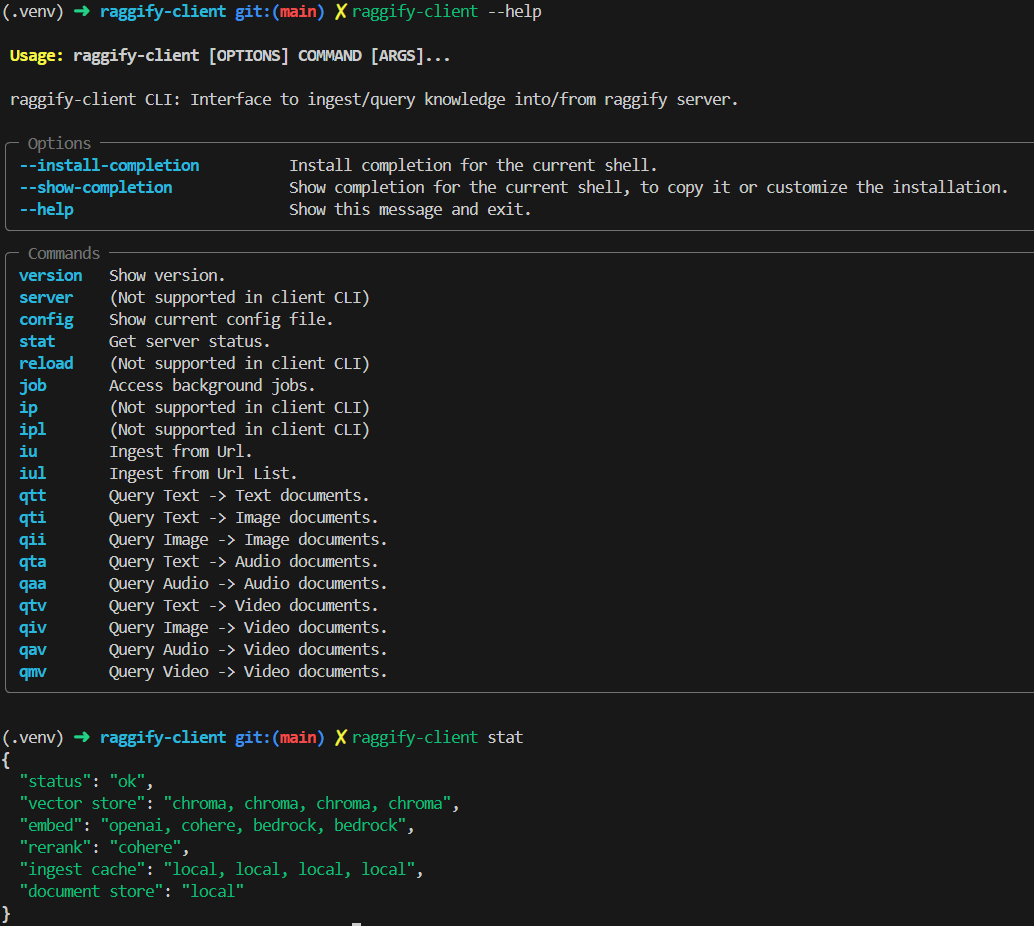The height and width of the screenshot is (926, 1034).
Task: Click the 'qtt' command name
Action: [33, 496]
